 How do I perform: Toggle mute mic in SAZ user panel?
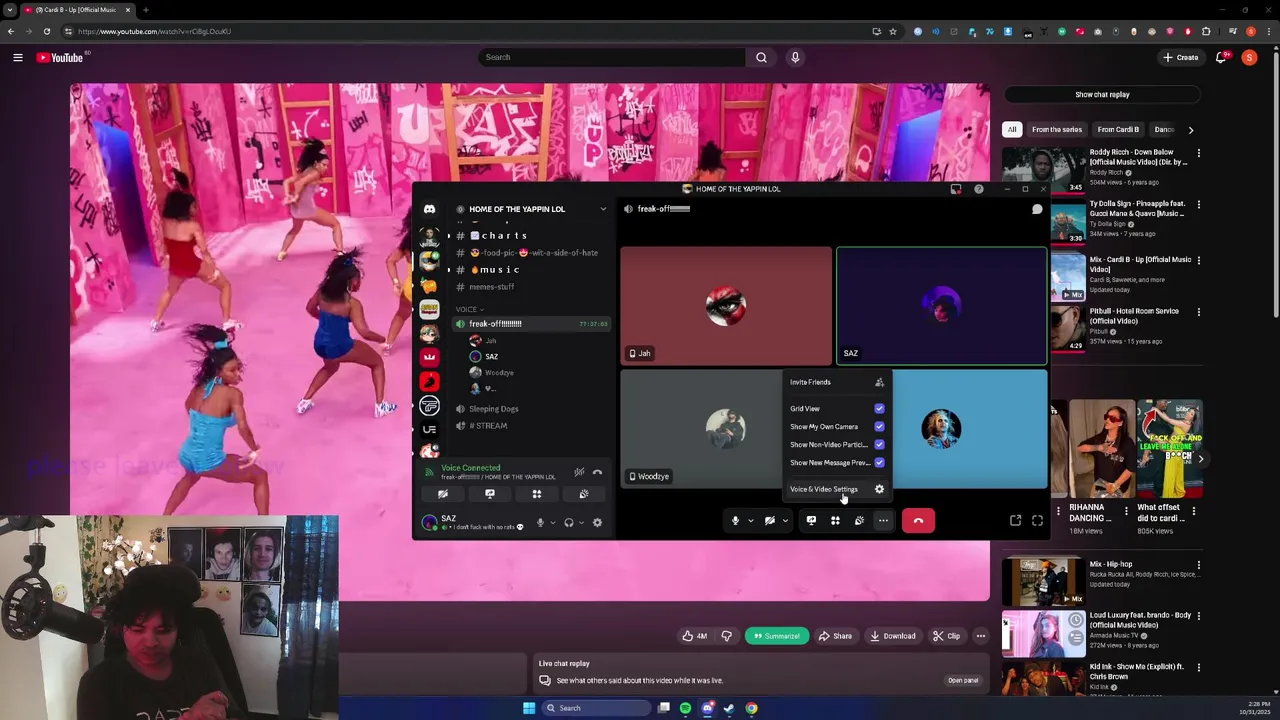(540, 522)
